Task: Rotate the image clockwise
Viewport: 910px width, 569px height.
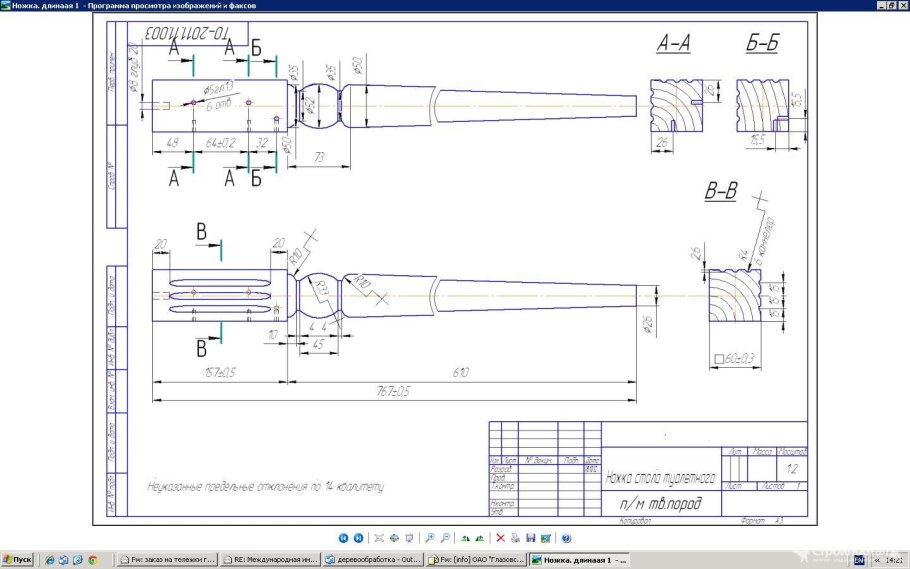Action: point(466,537)
